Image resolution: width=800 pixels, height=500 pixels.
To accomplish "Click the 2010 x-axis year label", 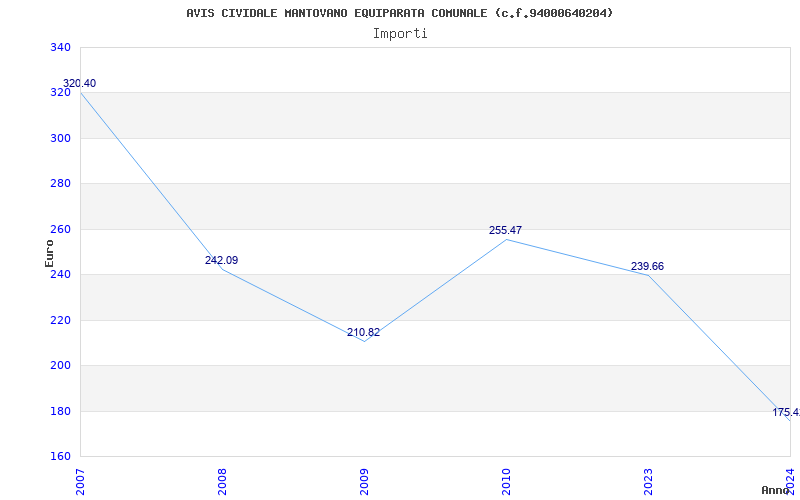I will [x=506, y=482].
